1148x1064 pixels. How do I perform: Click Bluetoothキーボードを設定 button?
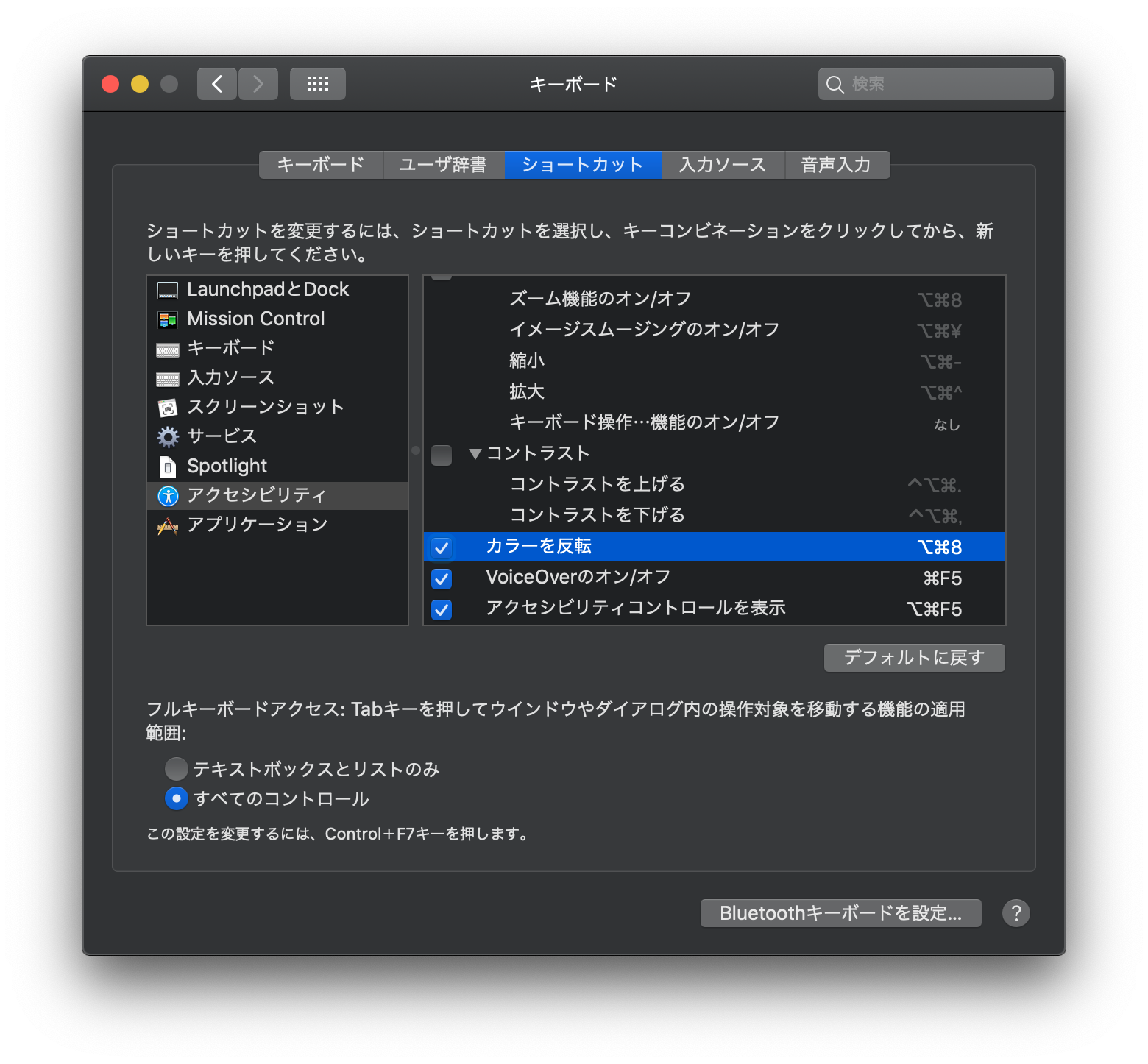coord(840,912)
